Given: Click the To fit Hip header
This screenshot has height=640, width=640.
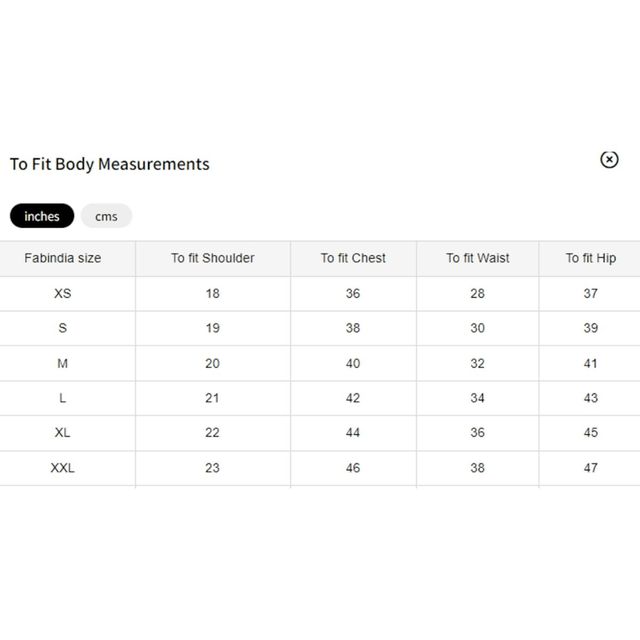Looking at the screenshot, I should [x=591, y=258].
